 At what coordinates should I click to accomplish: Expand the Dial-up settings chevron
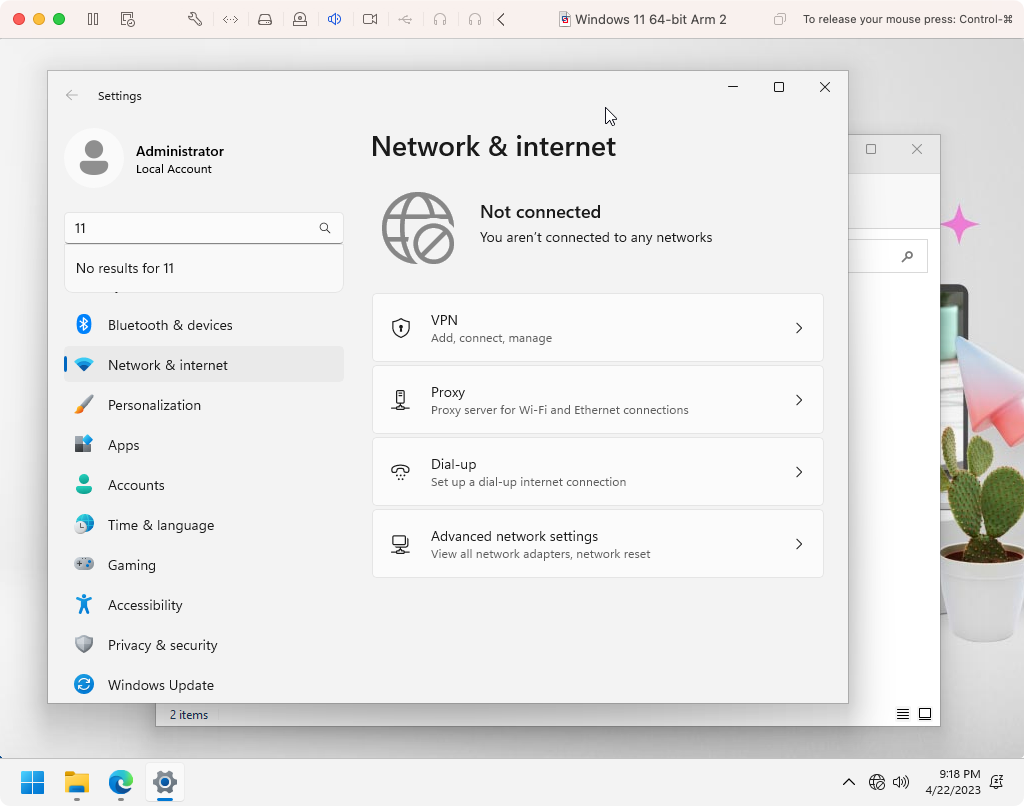click(x=799, y=472)
